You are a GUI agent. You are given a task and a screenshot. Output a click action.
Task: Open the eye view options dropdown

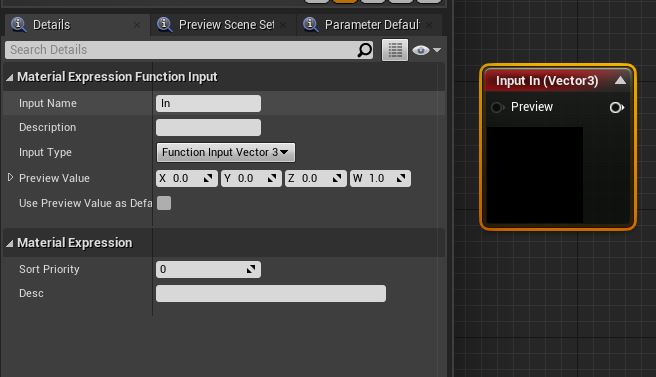pos(426,50)
